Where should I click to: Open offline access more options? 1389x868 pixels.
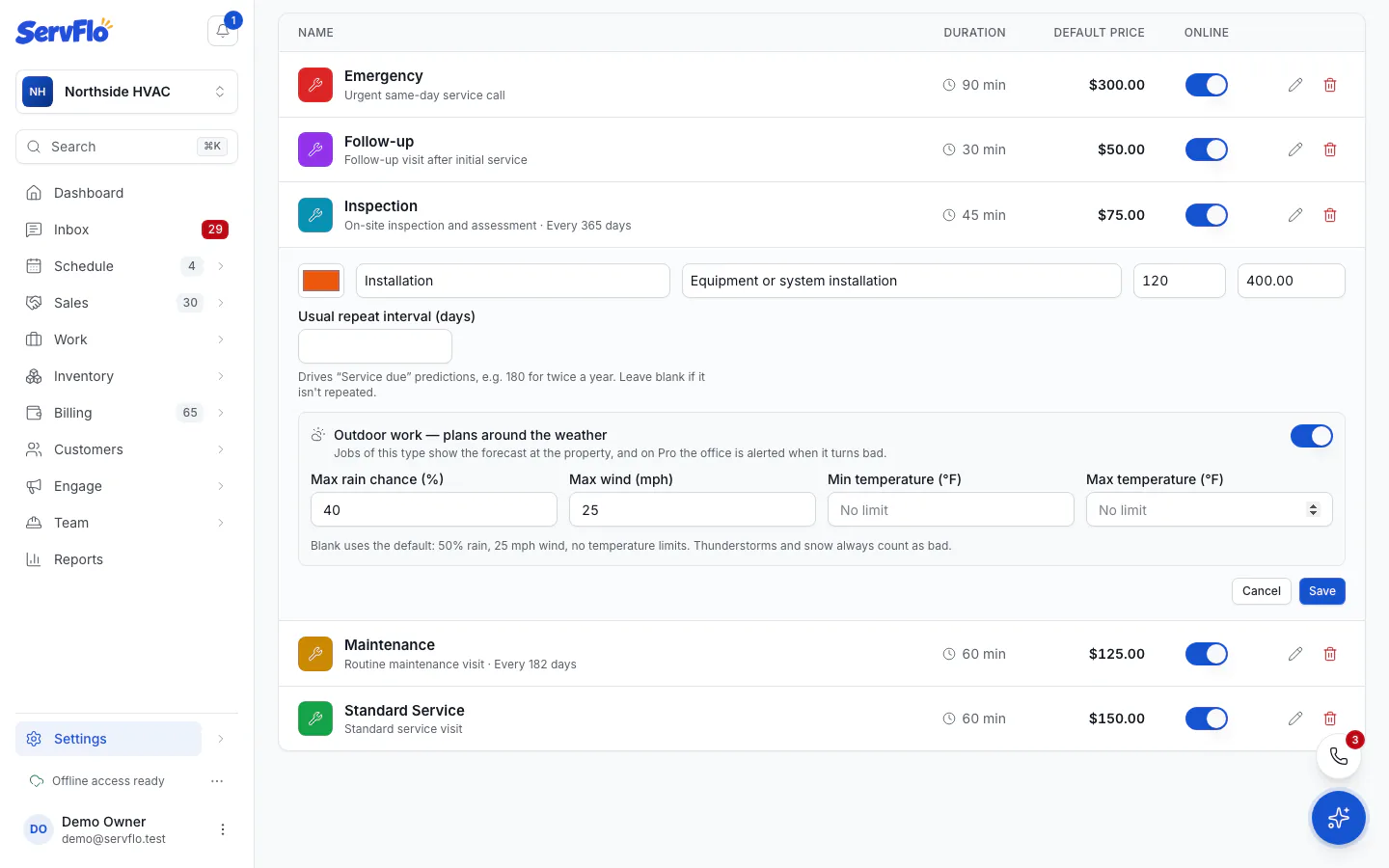pos(217,781)
